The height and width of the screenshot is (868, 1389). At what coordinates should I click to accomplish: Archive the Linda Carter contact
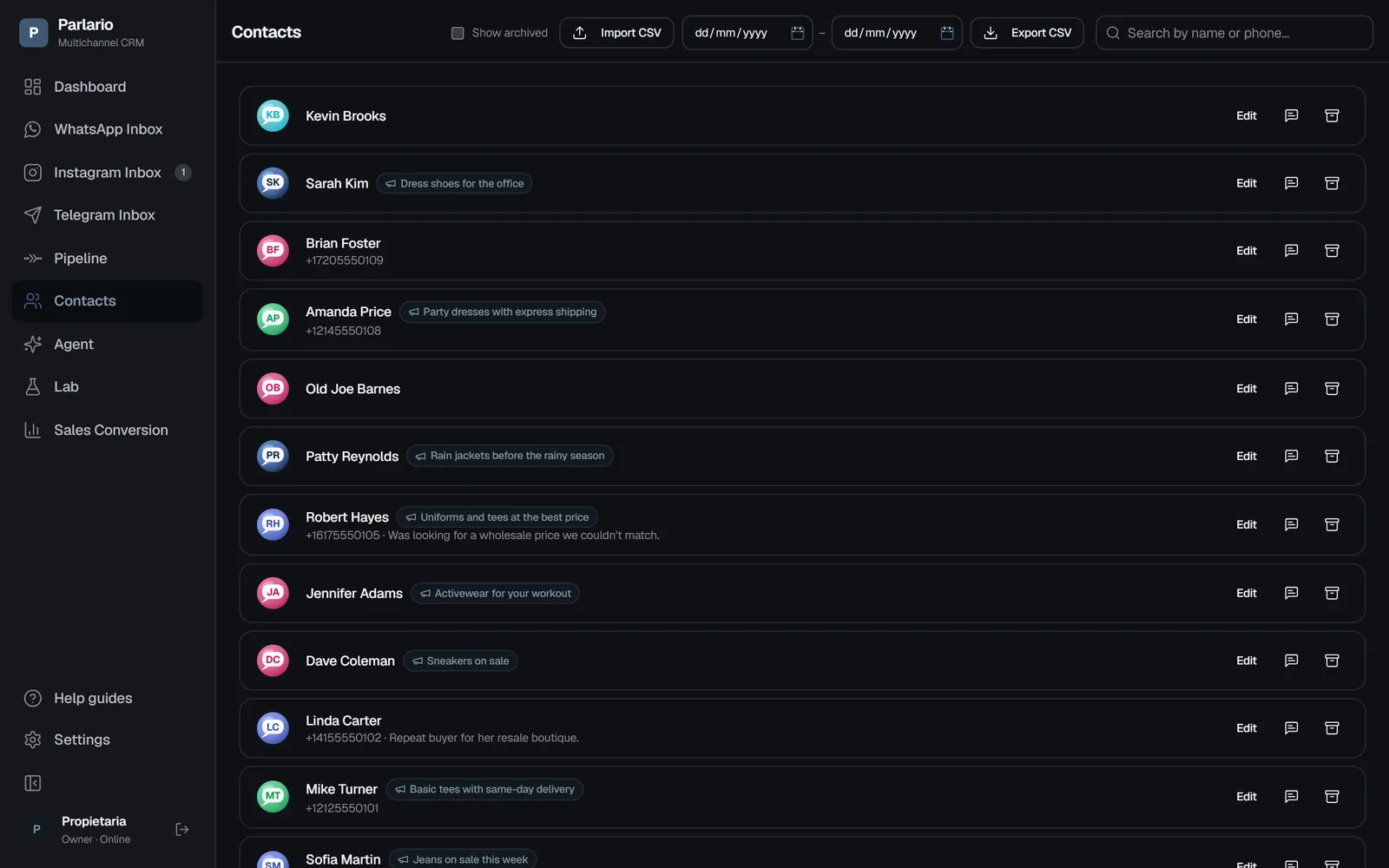[x=1332, y=728]
